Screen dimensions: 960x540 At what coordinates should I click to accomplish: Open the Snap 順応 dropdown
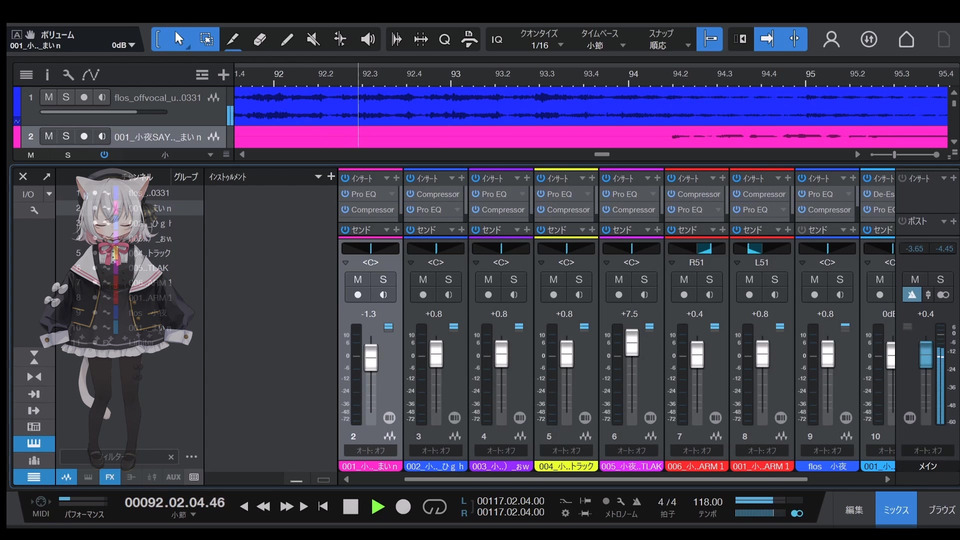(x=688, y=45)
